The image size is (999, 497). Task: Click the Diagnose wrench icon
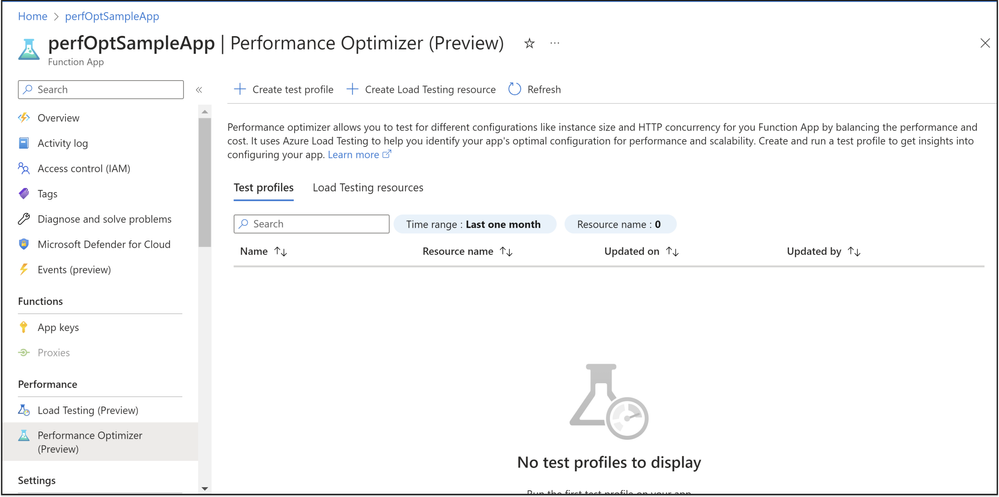24,219
